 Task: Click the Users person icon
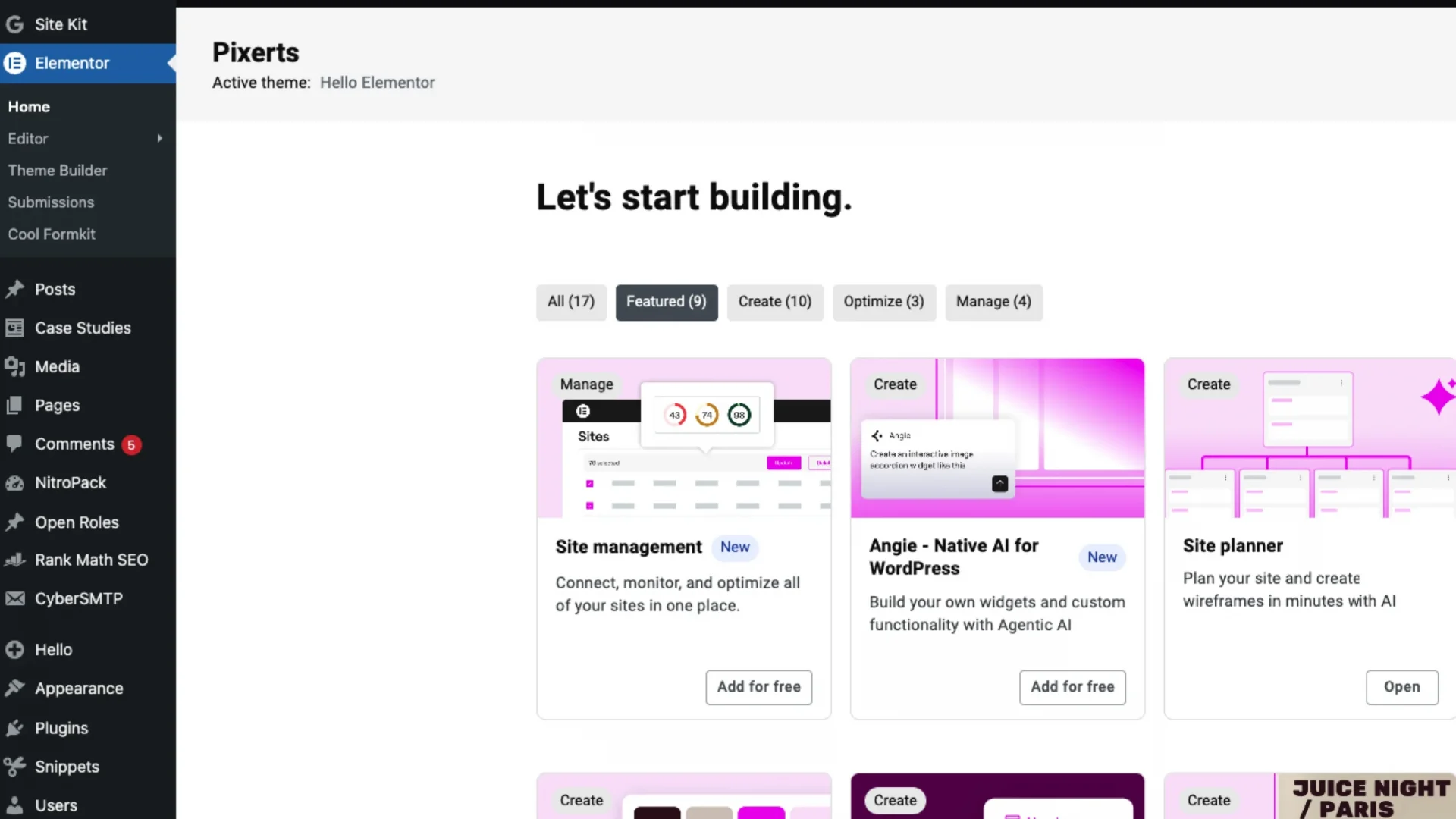14,805
